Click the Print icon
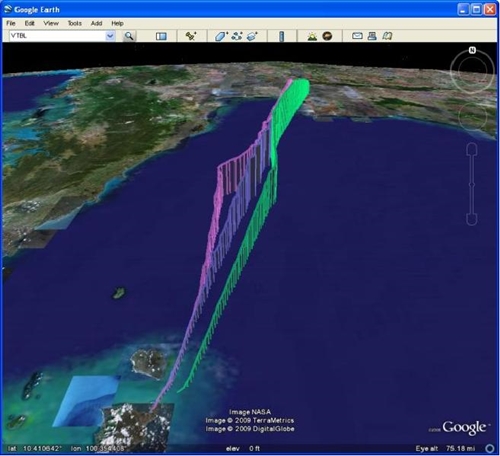500x456 pixels. click(x=372, y=36)
